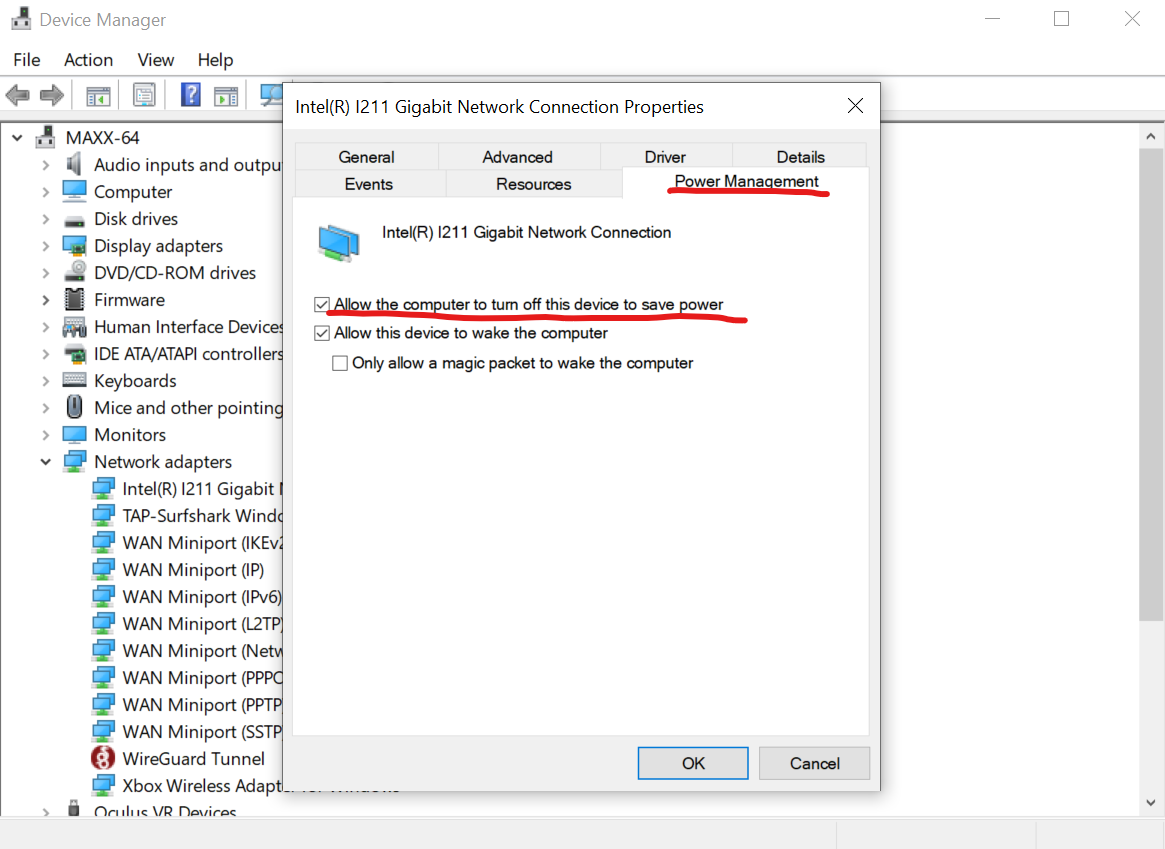Switch to the Events tab
This screenshot has width=1165, height=849.
(369, 184)
